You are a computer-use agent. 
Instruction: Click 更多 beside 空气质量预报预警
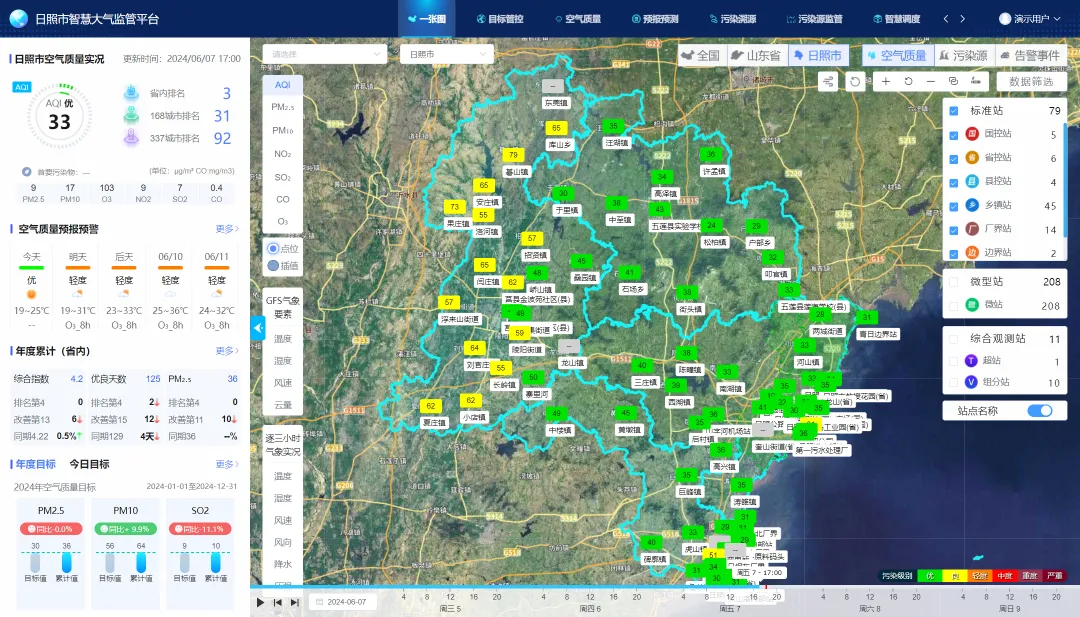point(227,229)
